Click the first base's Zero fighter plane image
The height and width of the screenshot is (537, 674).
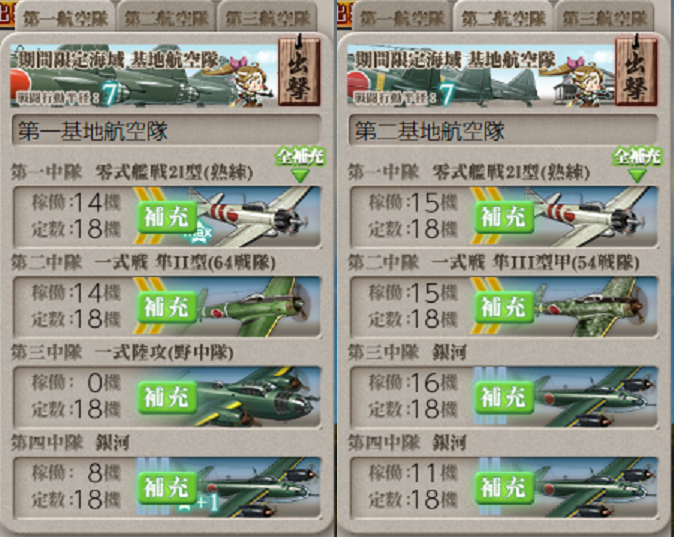pyautogui.click(x=257, y=216)
